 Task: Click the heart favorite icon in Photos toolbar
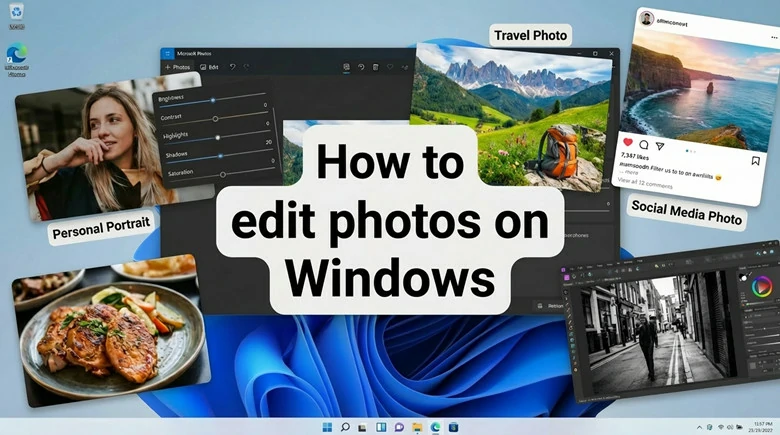click(x=390, y=67)
